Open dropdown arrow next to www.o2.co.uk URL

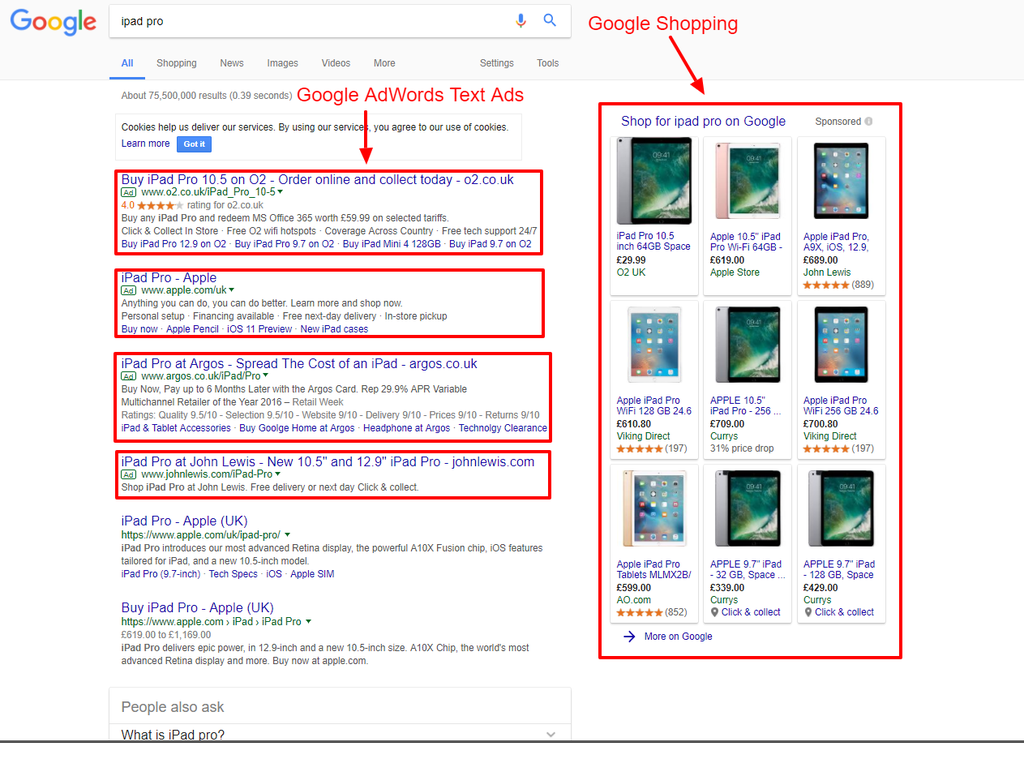[x=281, y=192]
